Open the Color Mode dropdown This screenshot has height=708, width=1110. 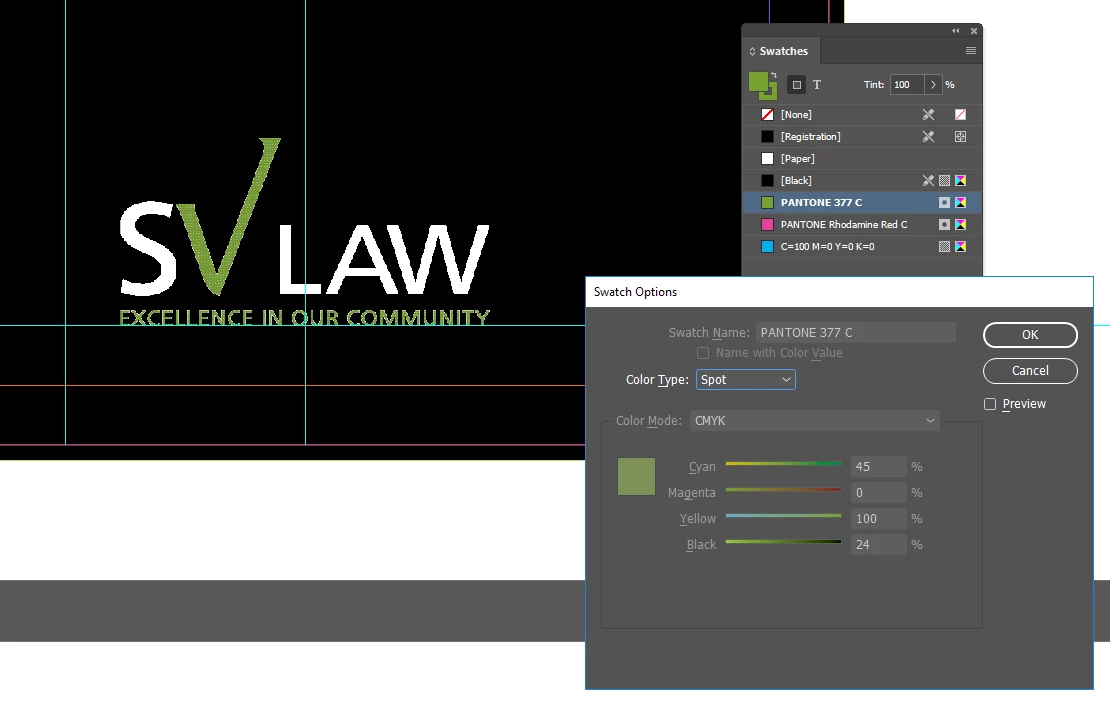[814, 421]
